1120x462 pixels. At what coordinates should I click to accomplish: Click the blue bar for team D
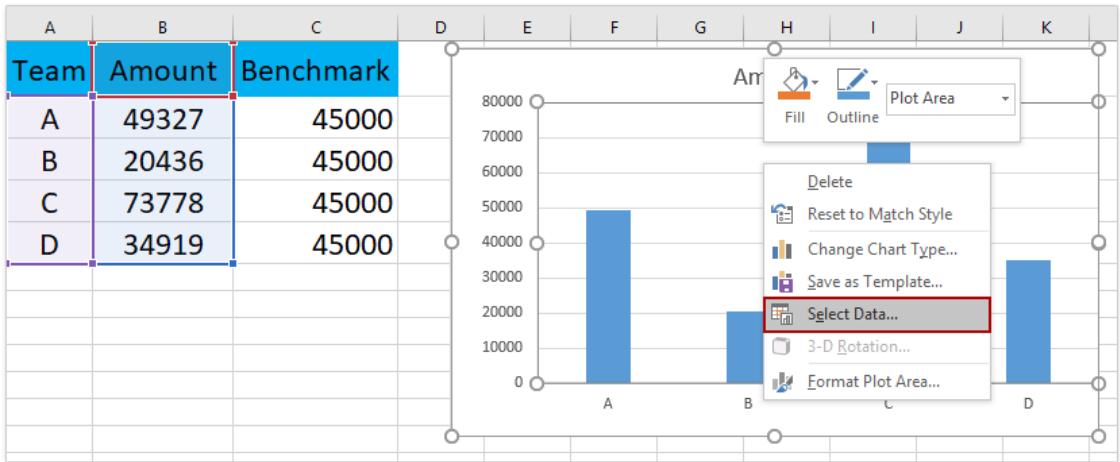[1028, 322]
